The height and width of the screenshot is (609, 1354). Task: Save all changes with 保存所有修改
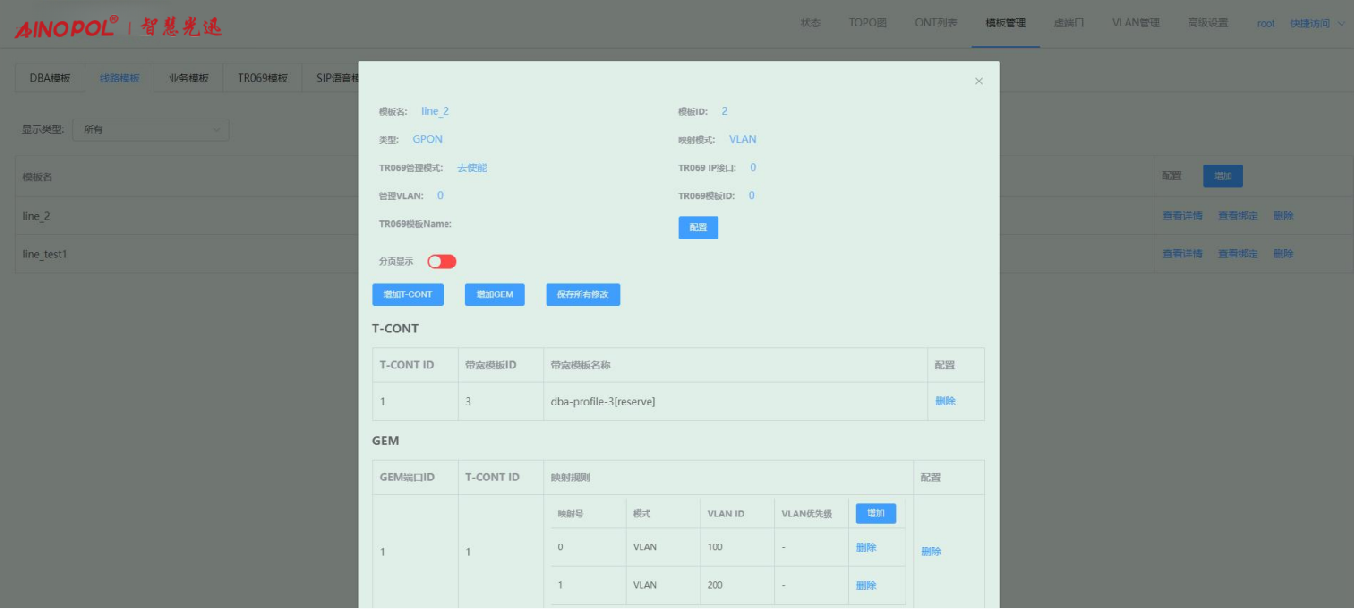pos(583,295)
